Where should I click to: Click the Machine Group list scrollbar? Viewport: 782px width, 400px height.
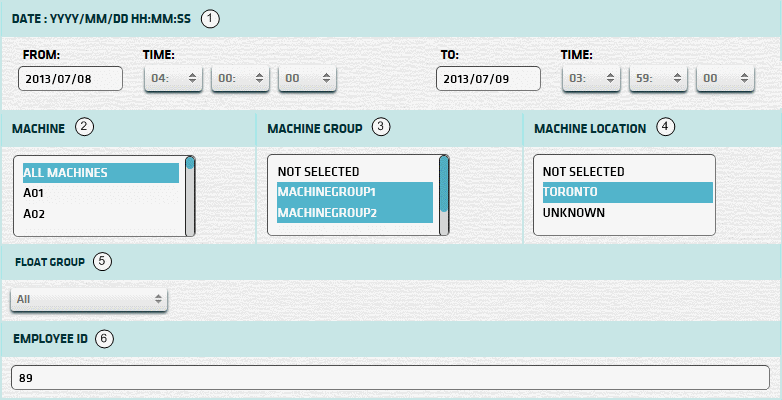[444, 195]
